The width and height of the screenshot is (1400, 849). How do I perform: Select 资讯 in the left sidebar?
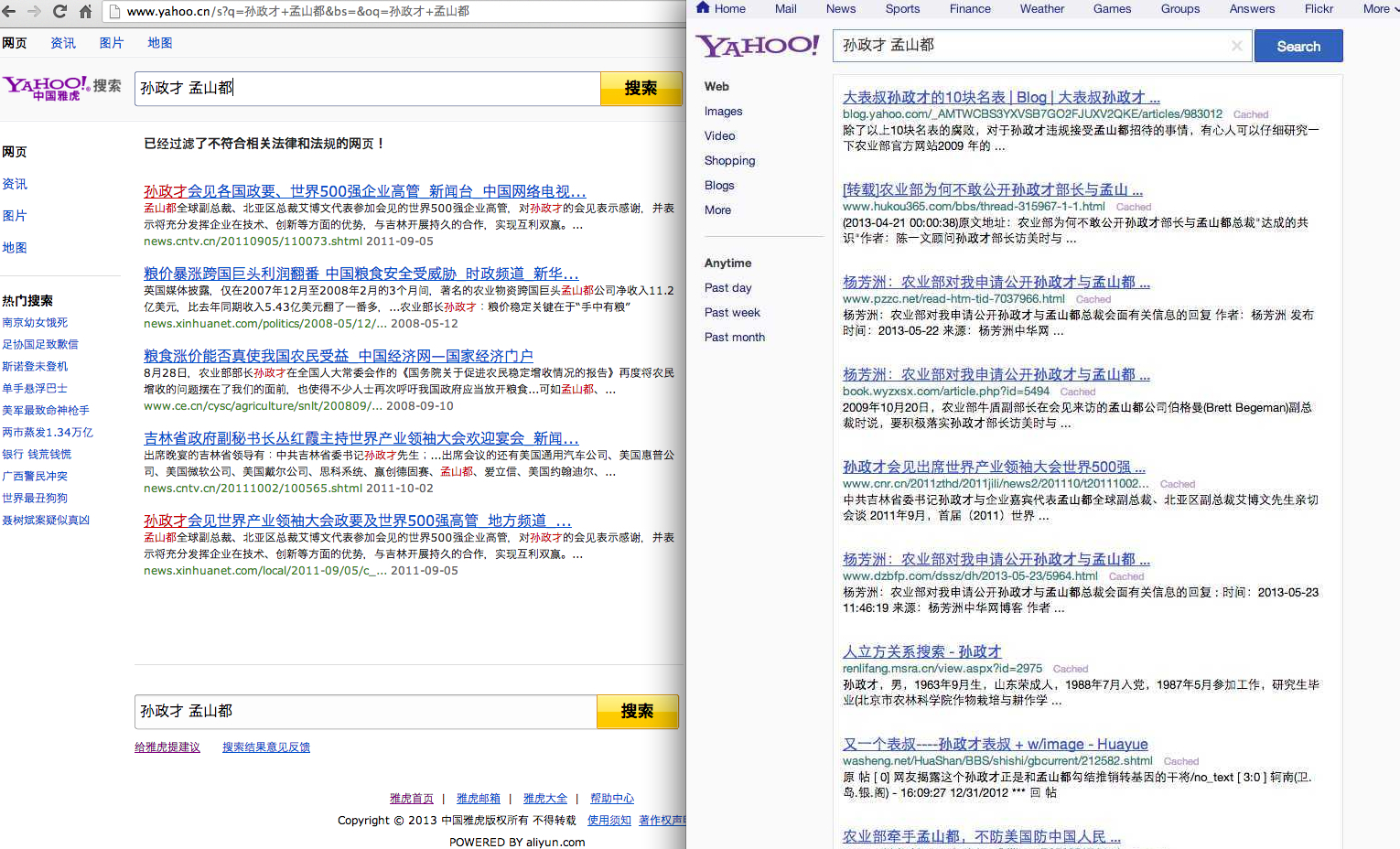coord(15,184)
